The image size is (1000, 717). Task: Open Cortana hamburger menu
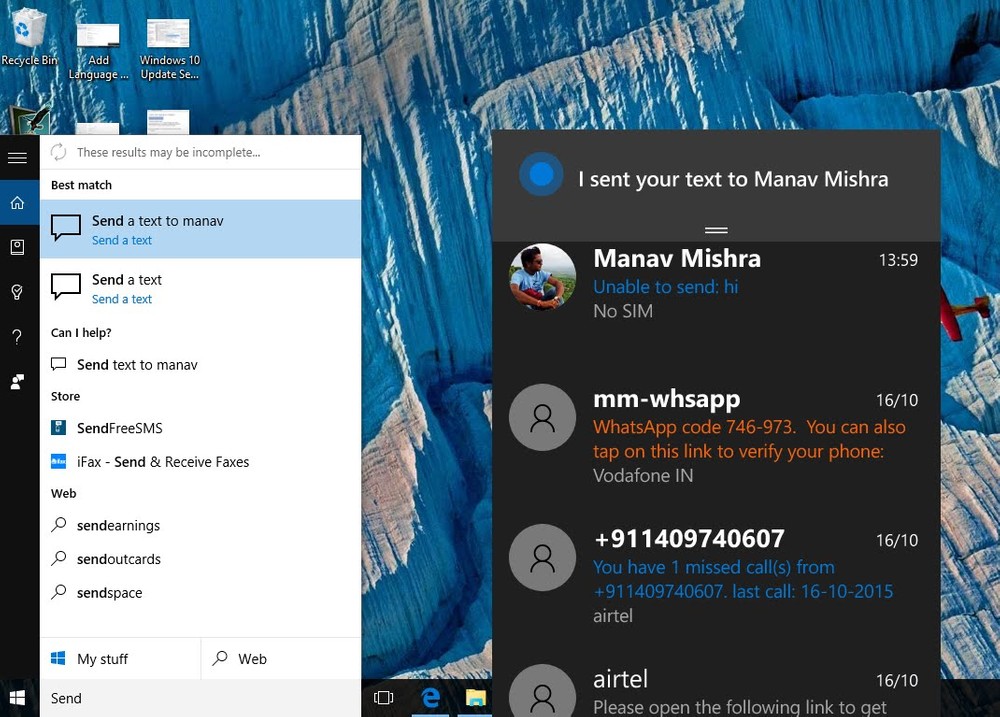[17, 158]
